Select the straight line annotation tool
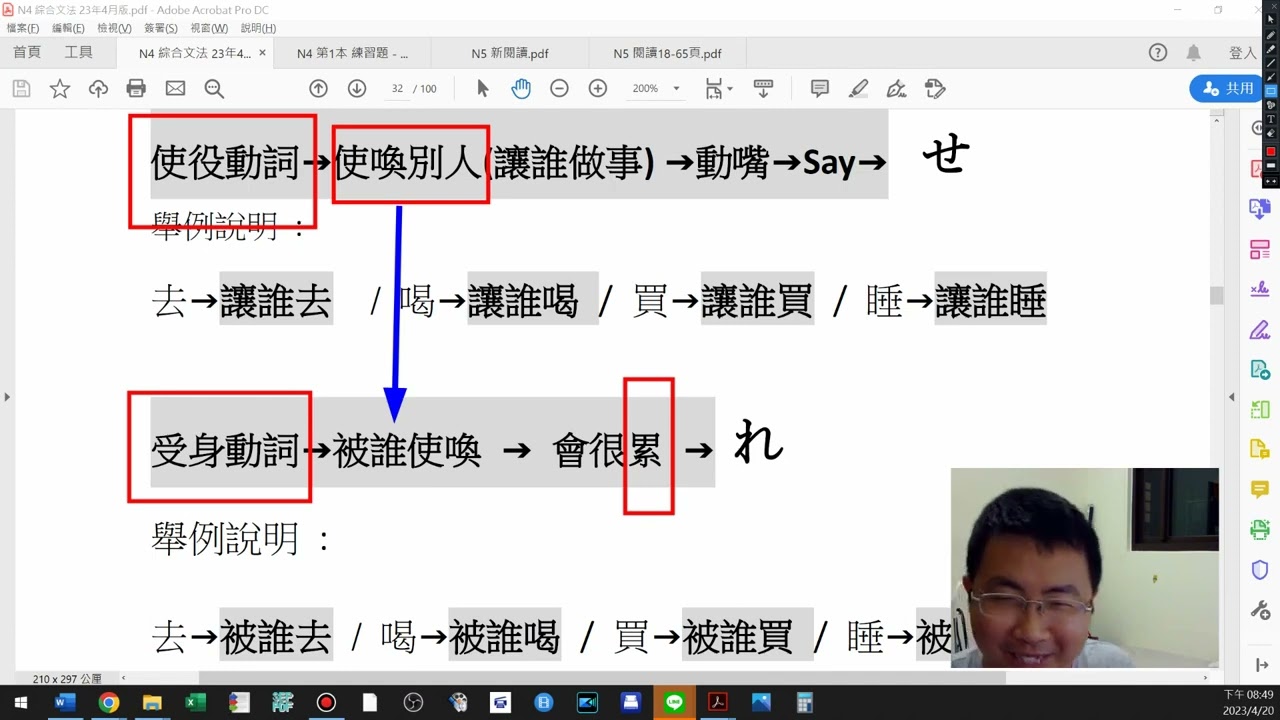This screenshot has width=1280, height=720. click(1271, 63)
